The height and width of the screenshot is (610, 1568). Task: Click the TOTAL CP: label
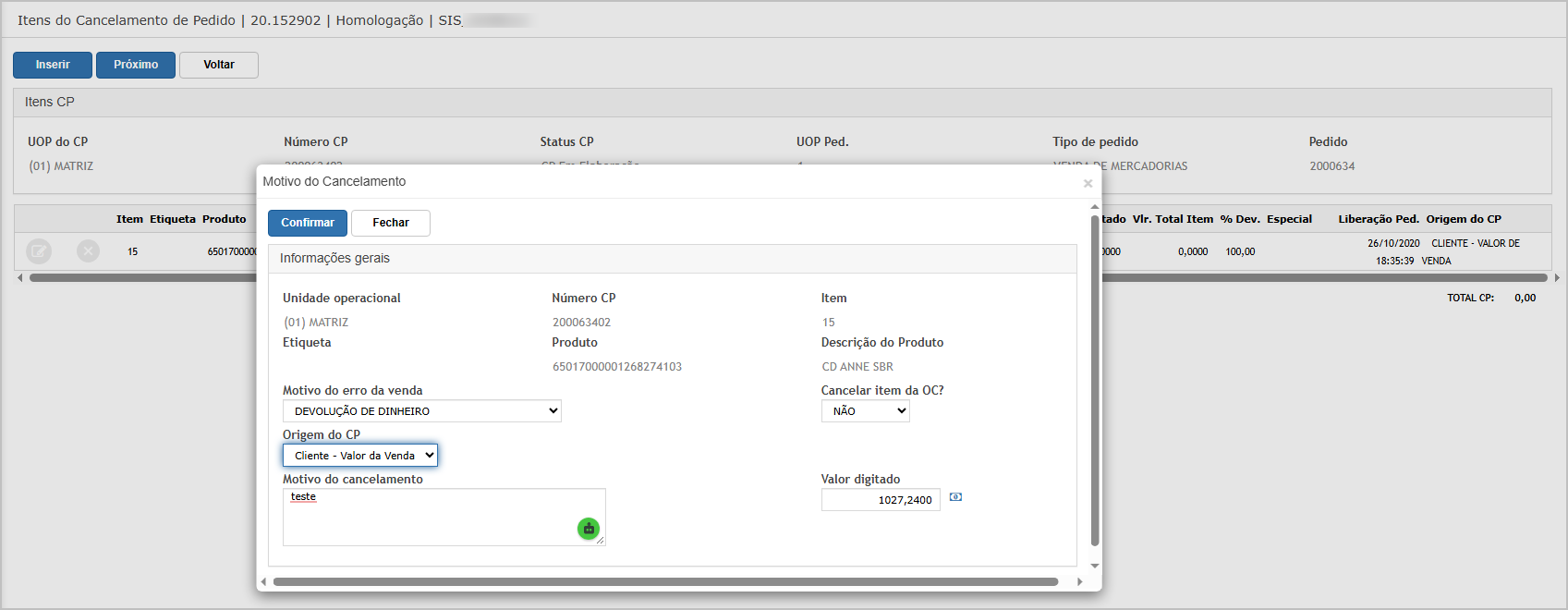[x=1470, y=298]
